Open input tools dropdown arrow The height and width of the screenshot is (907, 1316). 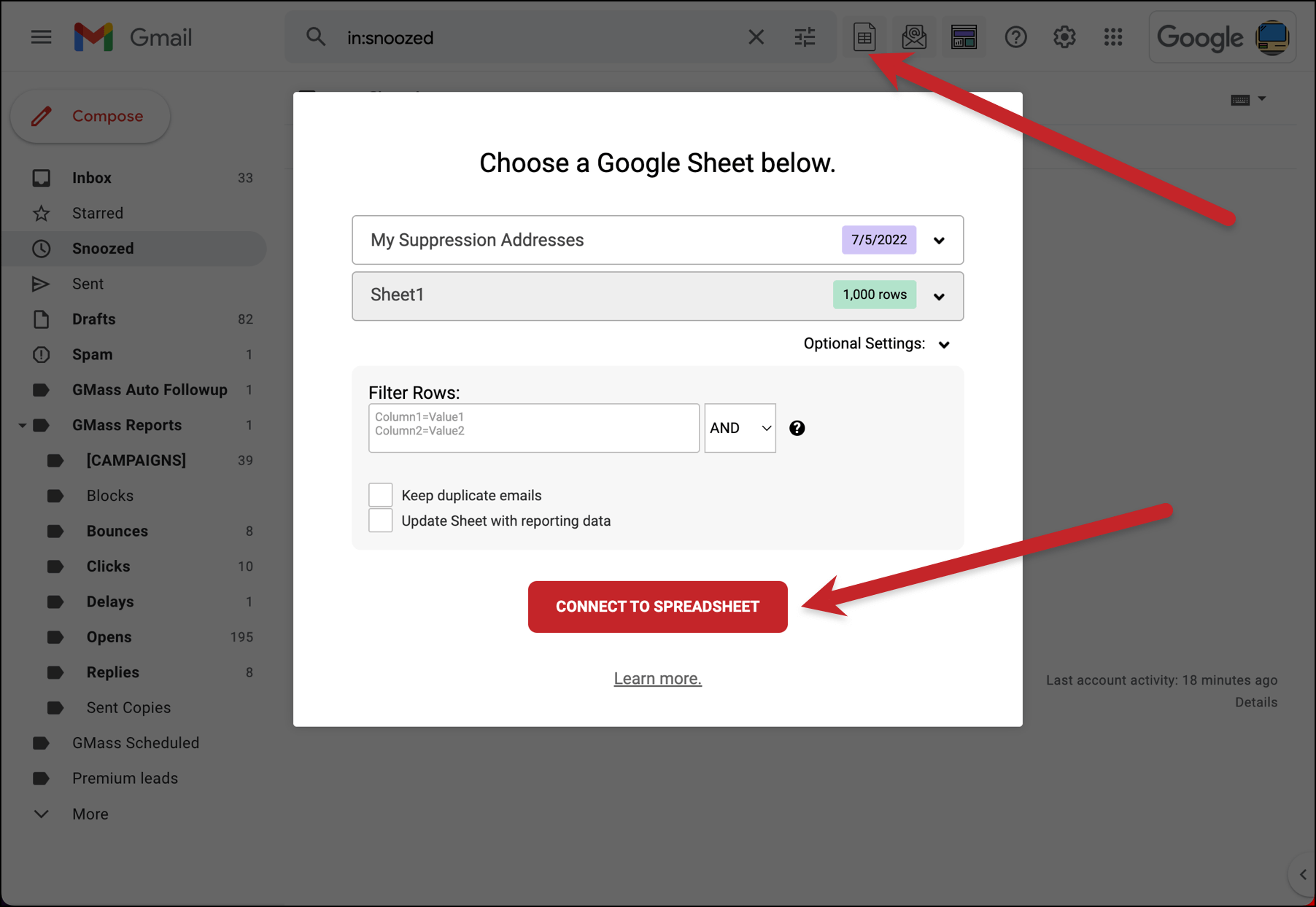coord(1262,98)
